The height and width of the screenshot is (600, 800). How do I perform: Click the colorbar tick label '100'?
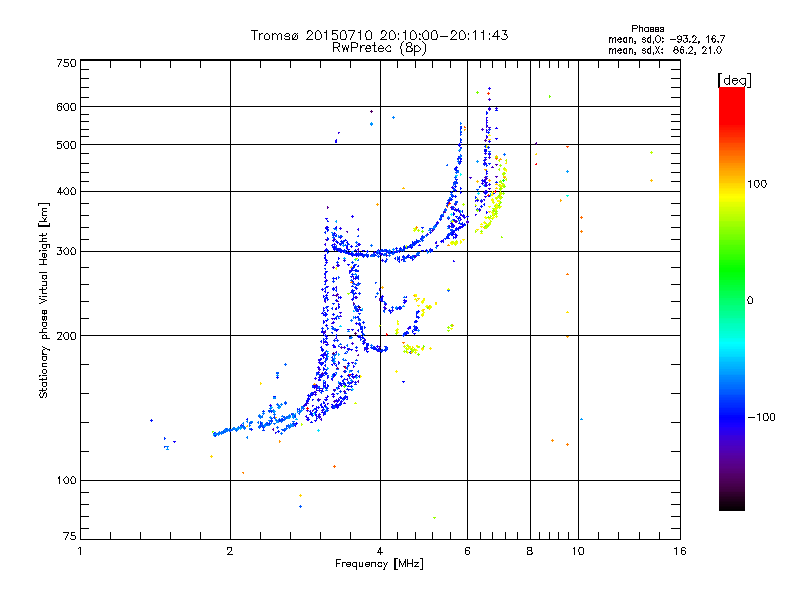(x=757, y=184)
